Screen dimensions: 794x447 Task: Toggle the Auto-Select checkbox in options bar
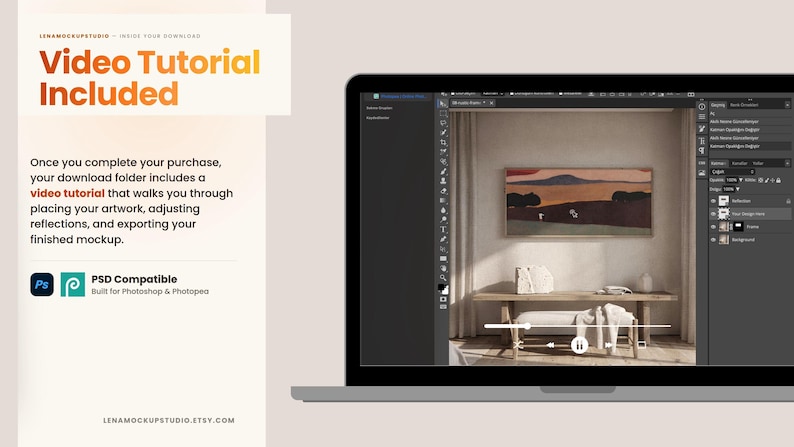[453, 94]
